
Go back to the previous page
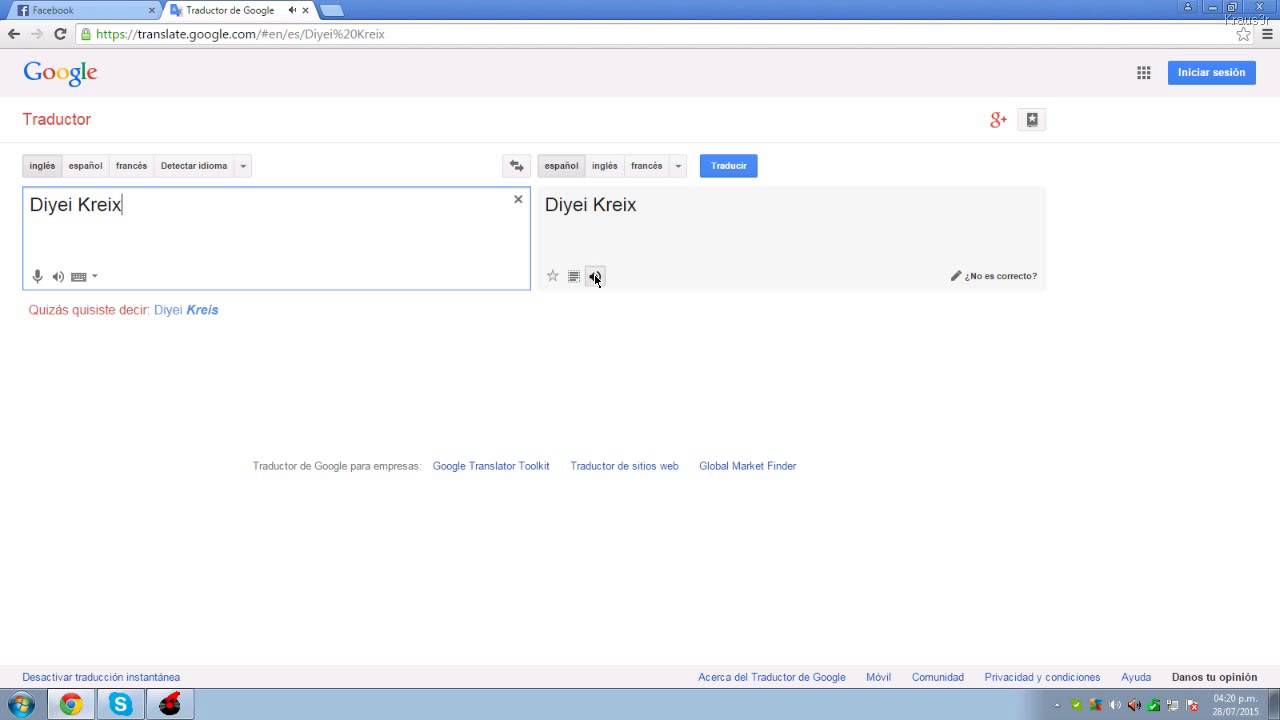pos(14,34)
